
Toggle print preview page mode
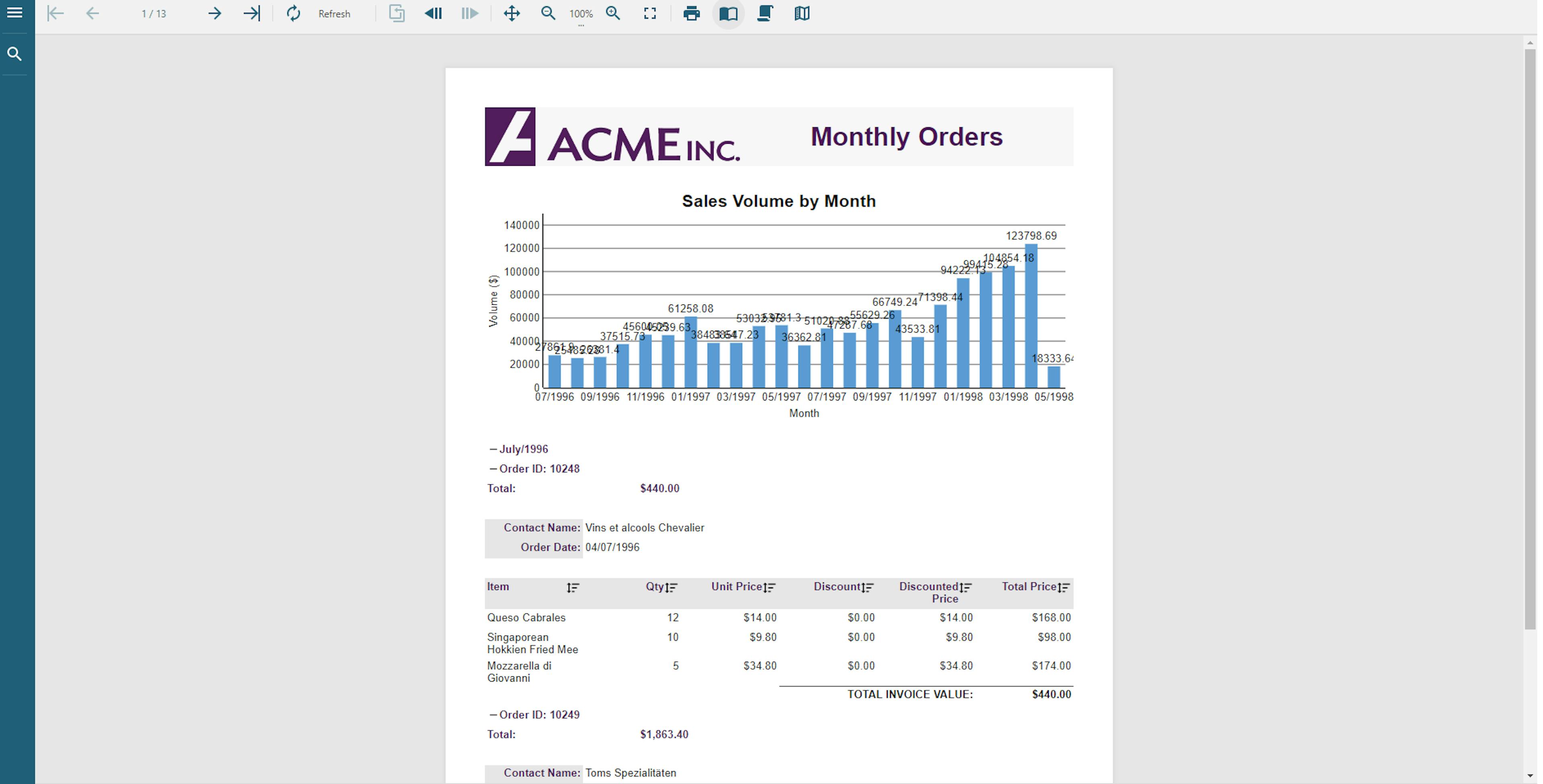click(x=728, y=13)
